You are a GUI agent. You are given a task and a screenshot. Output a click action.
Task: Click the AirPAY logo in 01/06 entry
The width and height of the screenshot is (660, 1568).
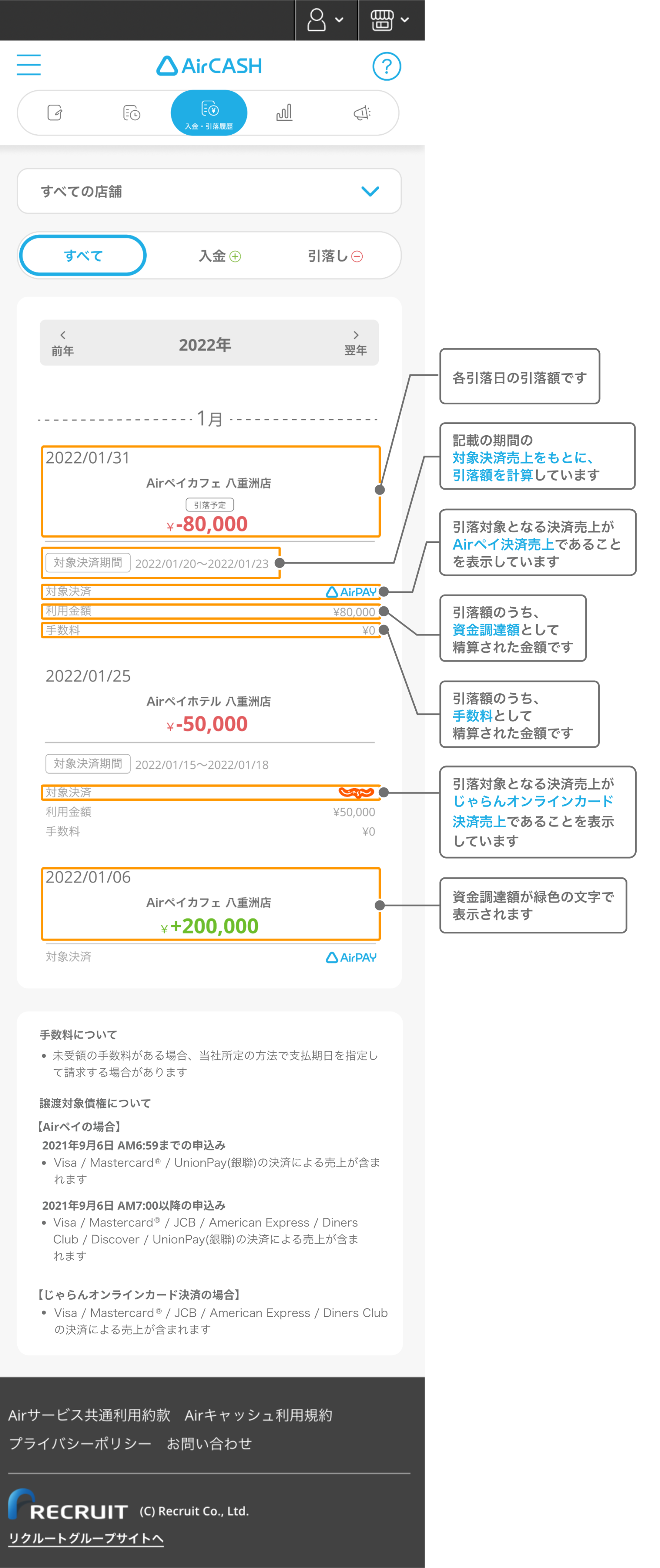(x=351, y=957)
